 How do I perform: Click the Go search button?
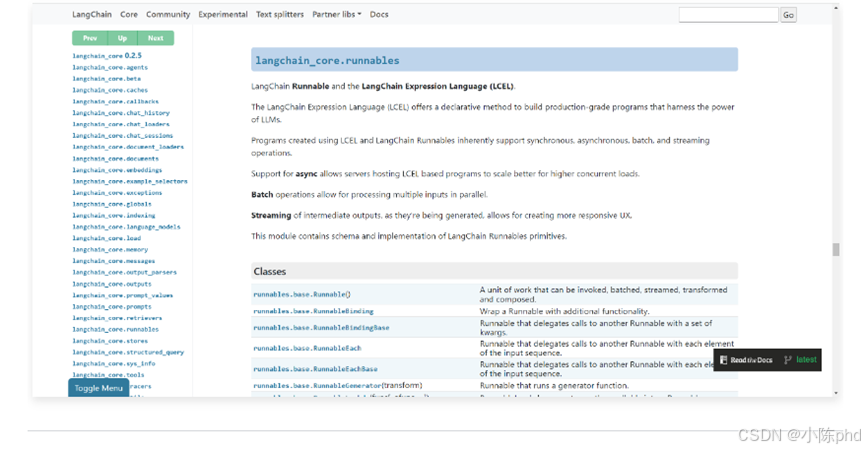coord(788,15)
